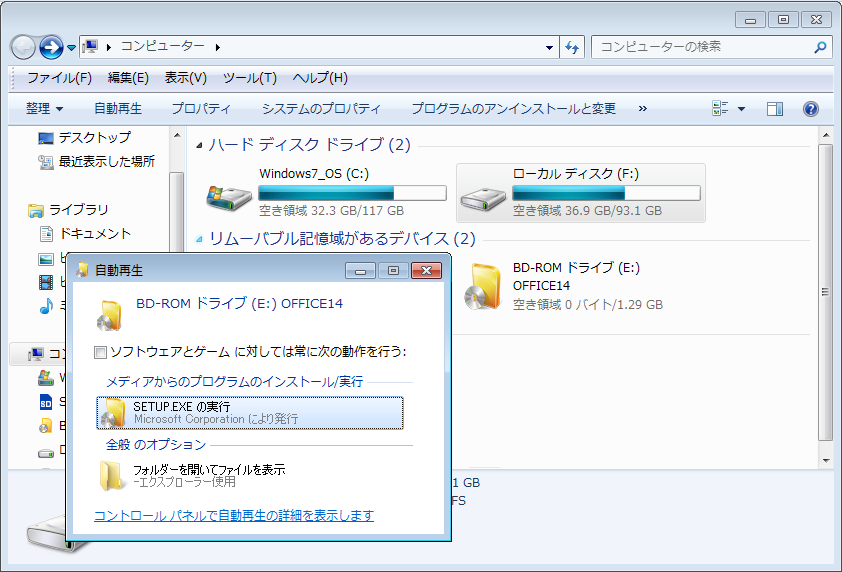Go forward with the Forward arrow button
Screen dimensions: 842x572
click(52, 48)
